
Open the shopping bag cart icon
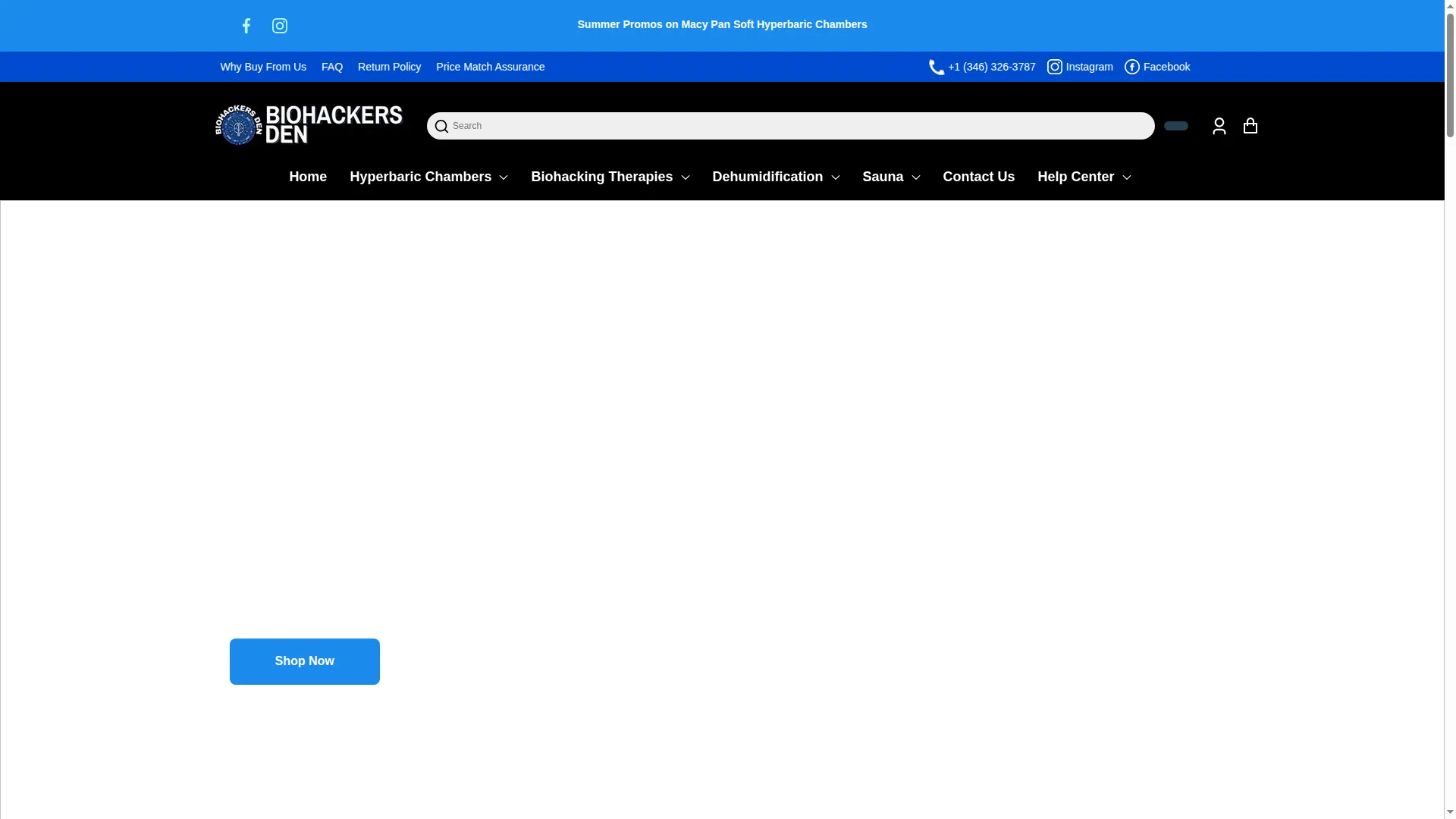click(x=1250, y=125)
